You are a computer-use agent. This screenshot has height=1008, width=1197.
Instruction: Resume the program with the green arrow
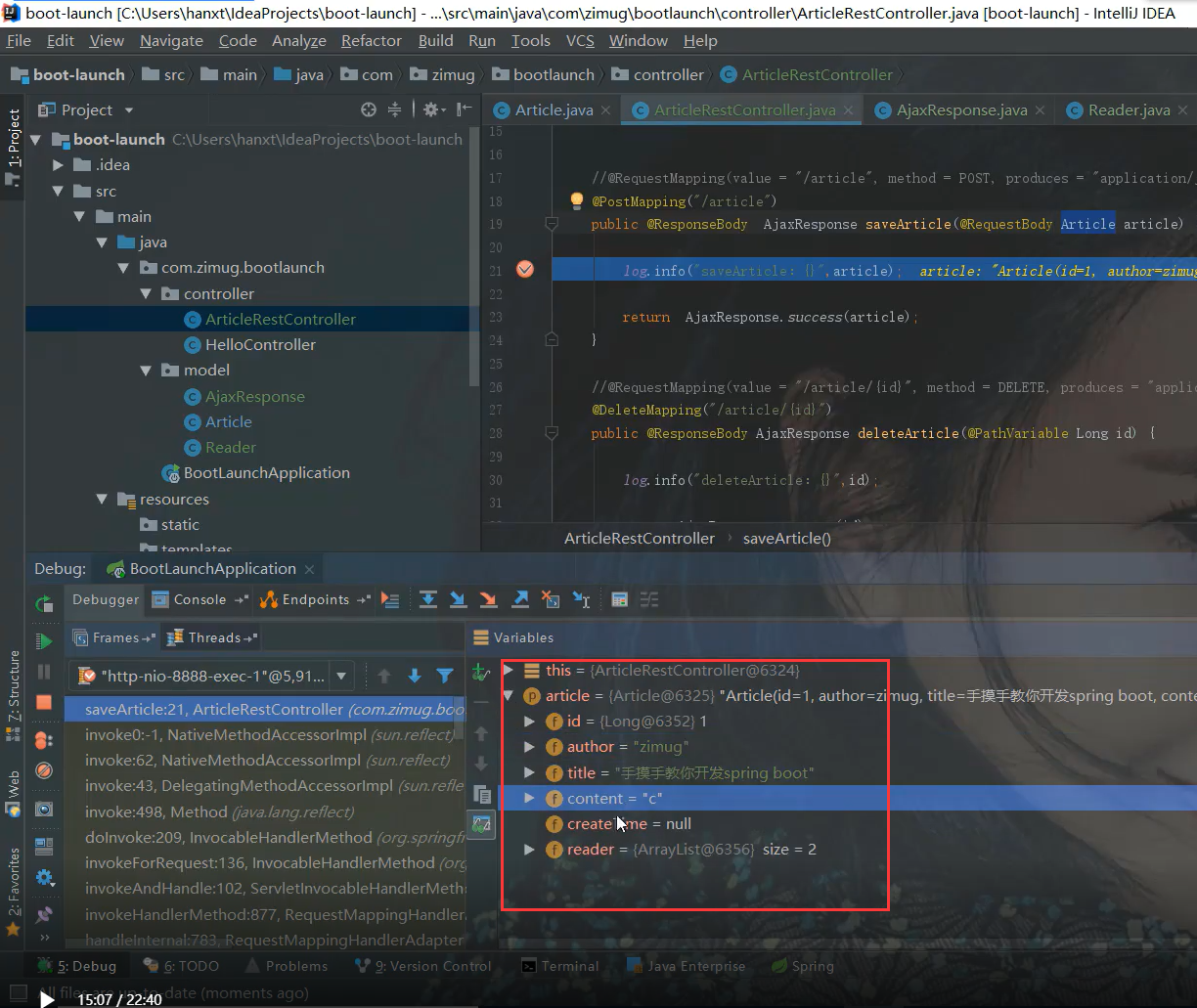[x=44, y=641]
